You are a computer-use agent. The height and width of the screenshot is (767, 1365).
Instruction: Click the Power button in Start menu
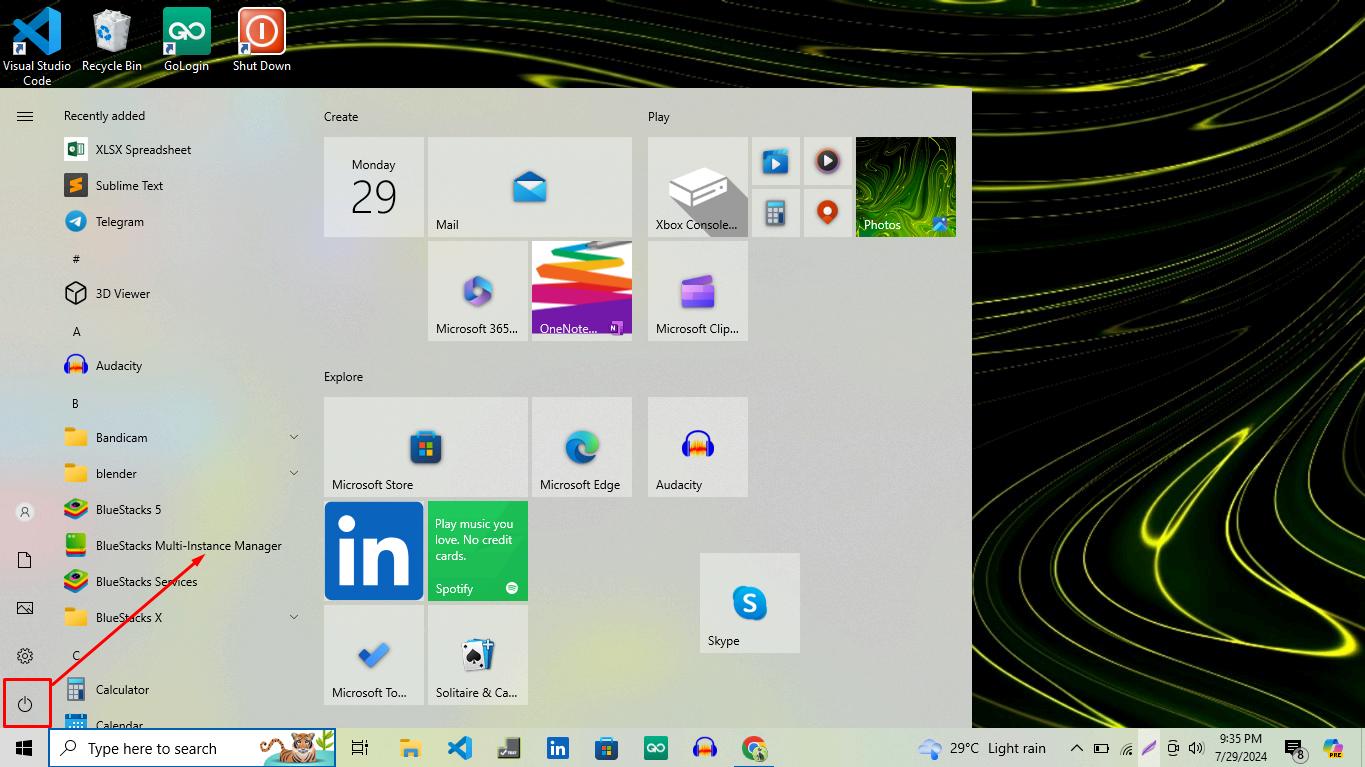pos(25,704)
